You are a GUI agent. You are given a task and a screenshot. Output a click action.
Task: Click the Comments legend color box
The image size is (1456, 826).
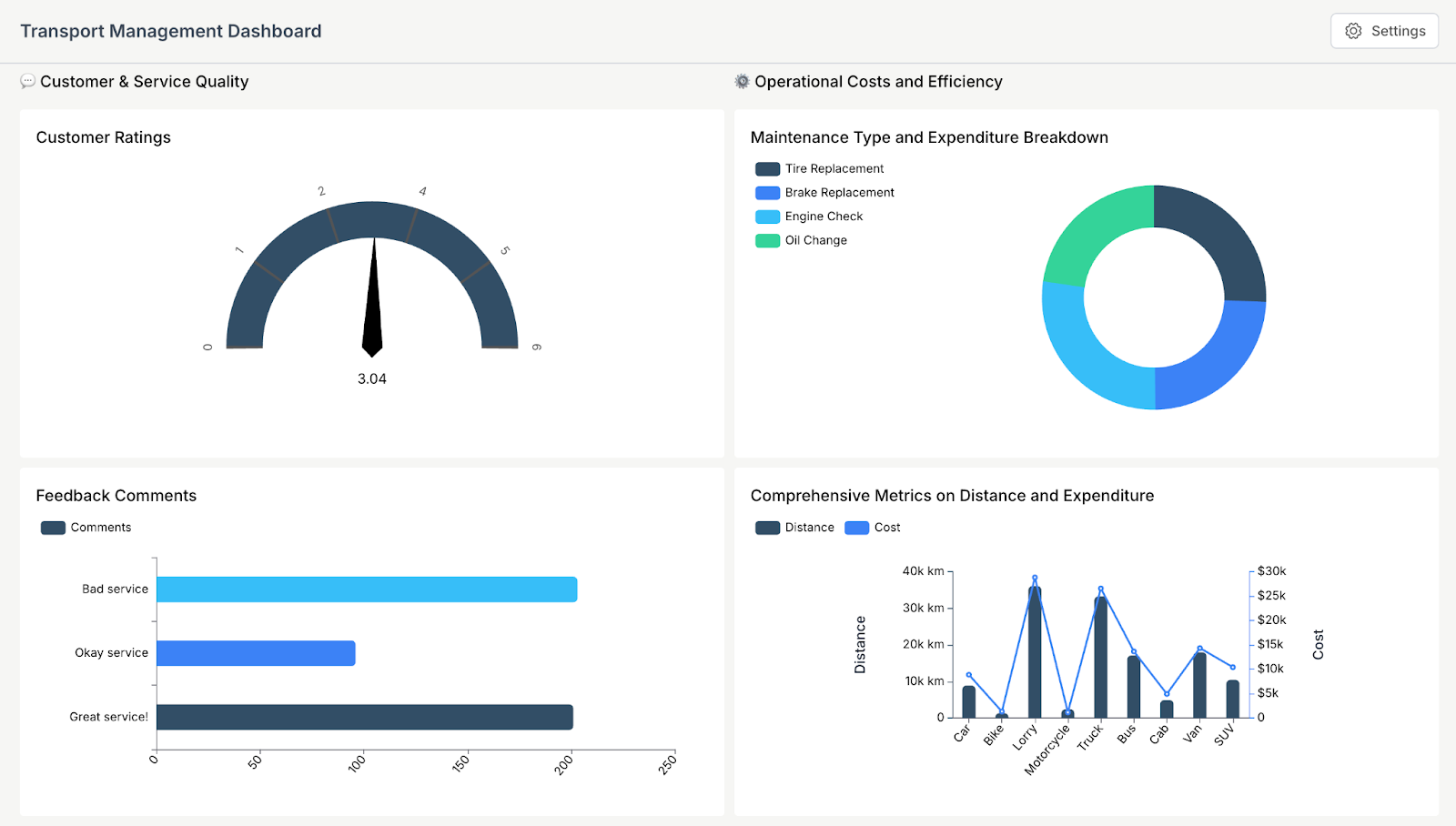tap(52, 527)
